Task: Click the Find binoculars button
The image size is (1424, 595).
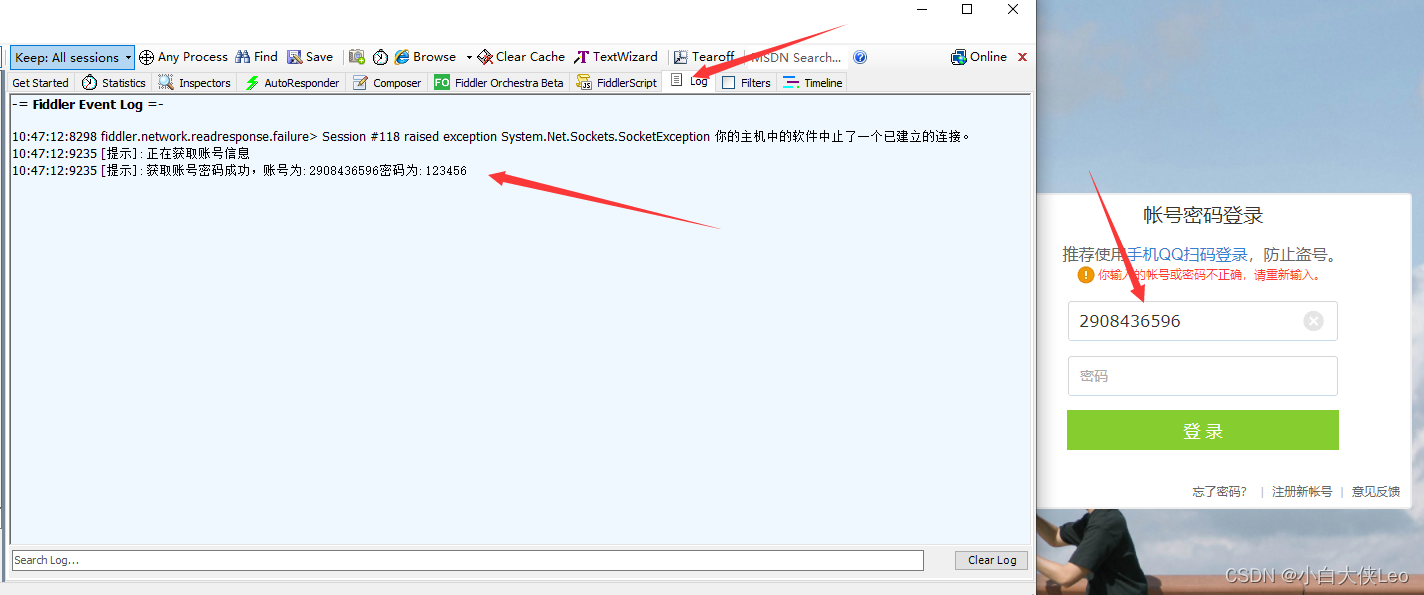Action: (x=257, y=57)
